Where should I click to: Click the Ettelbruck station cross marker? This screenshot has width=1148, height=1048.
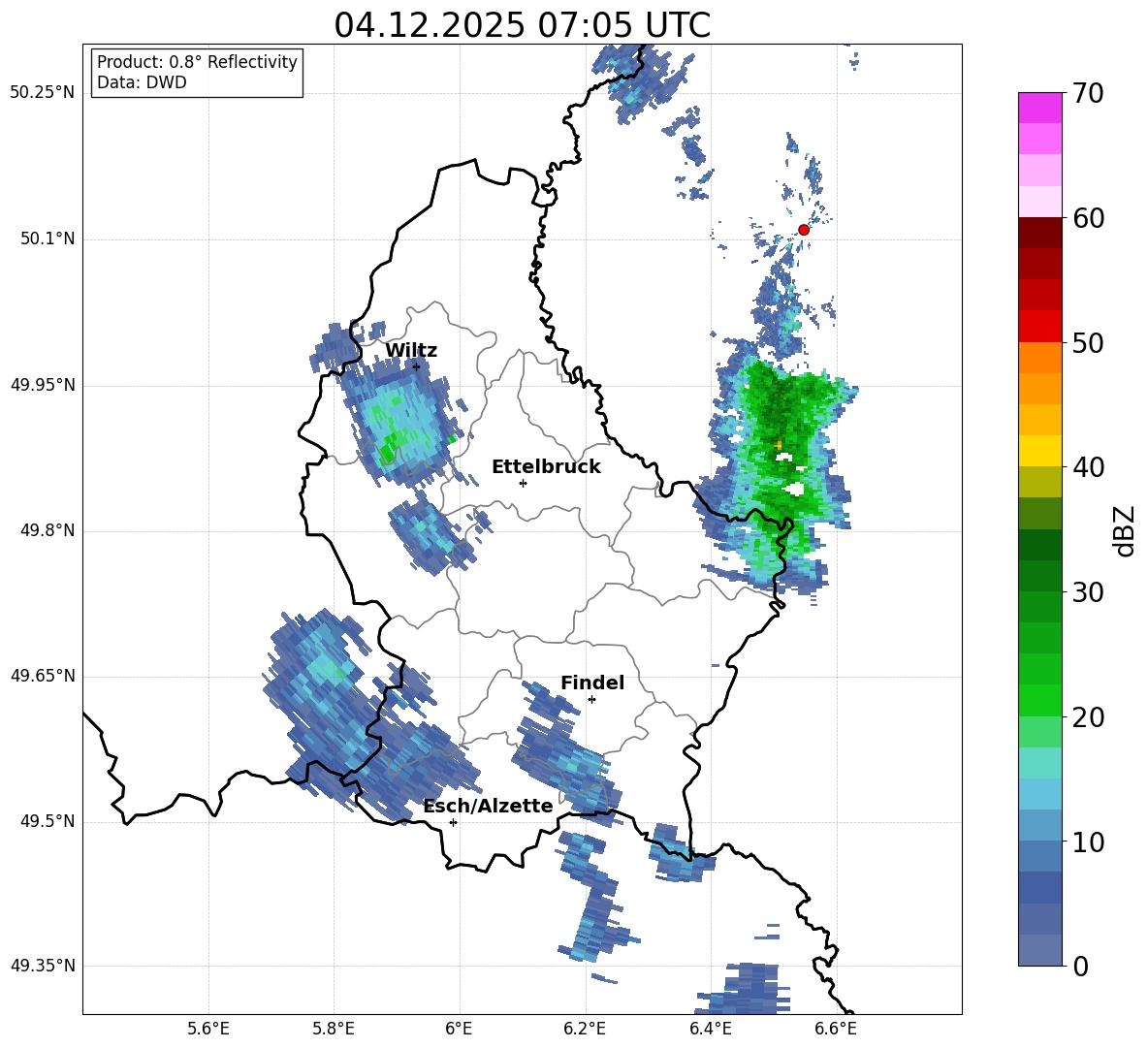[x=523, y=483]
